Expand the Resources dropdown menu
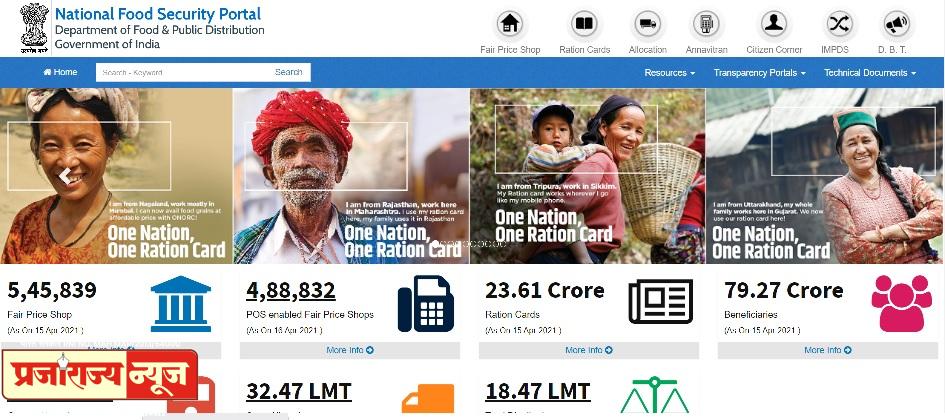This screenshot has height=420, width=945. 670,72
